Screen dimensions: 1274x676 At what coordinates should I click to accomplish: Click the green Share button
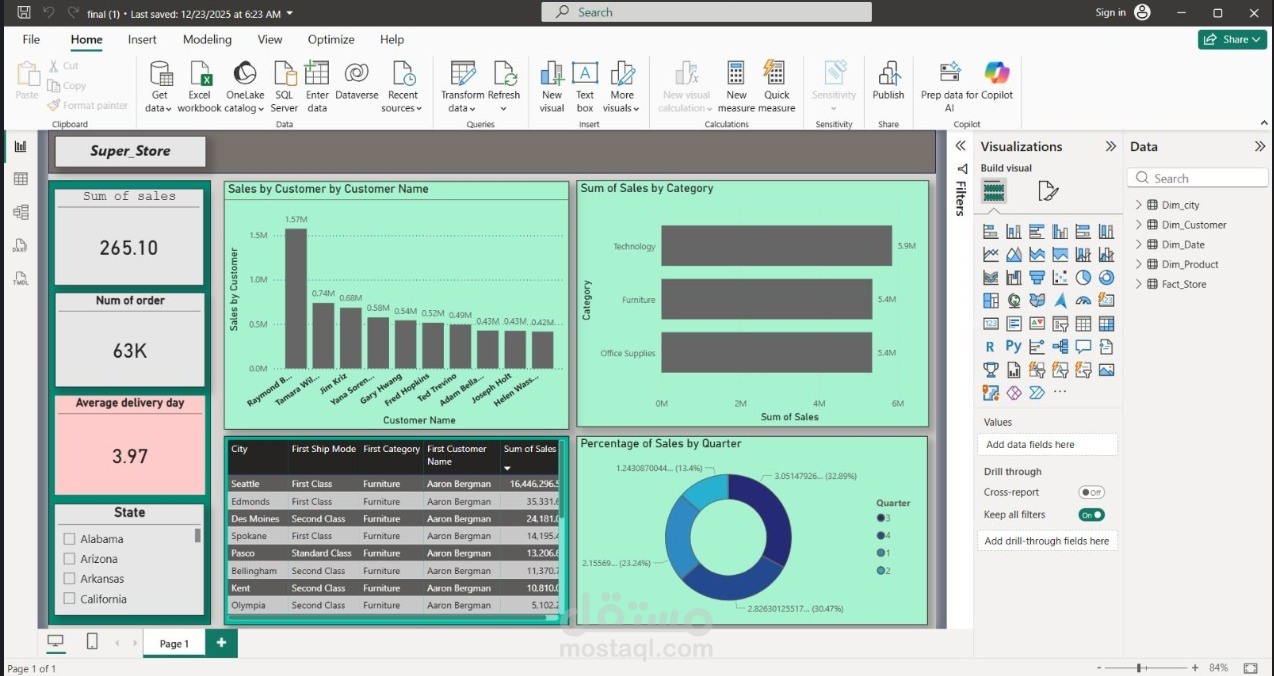pyautogui.click(x=1231, y=39)
